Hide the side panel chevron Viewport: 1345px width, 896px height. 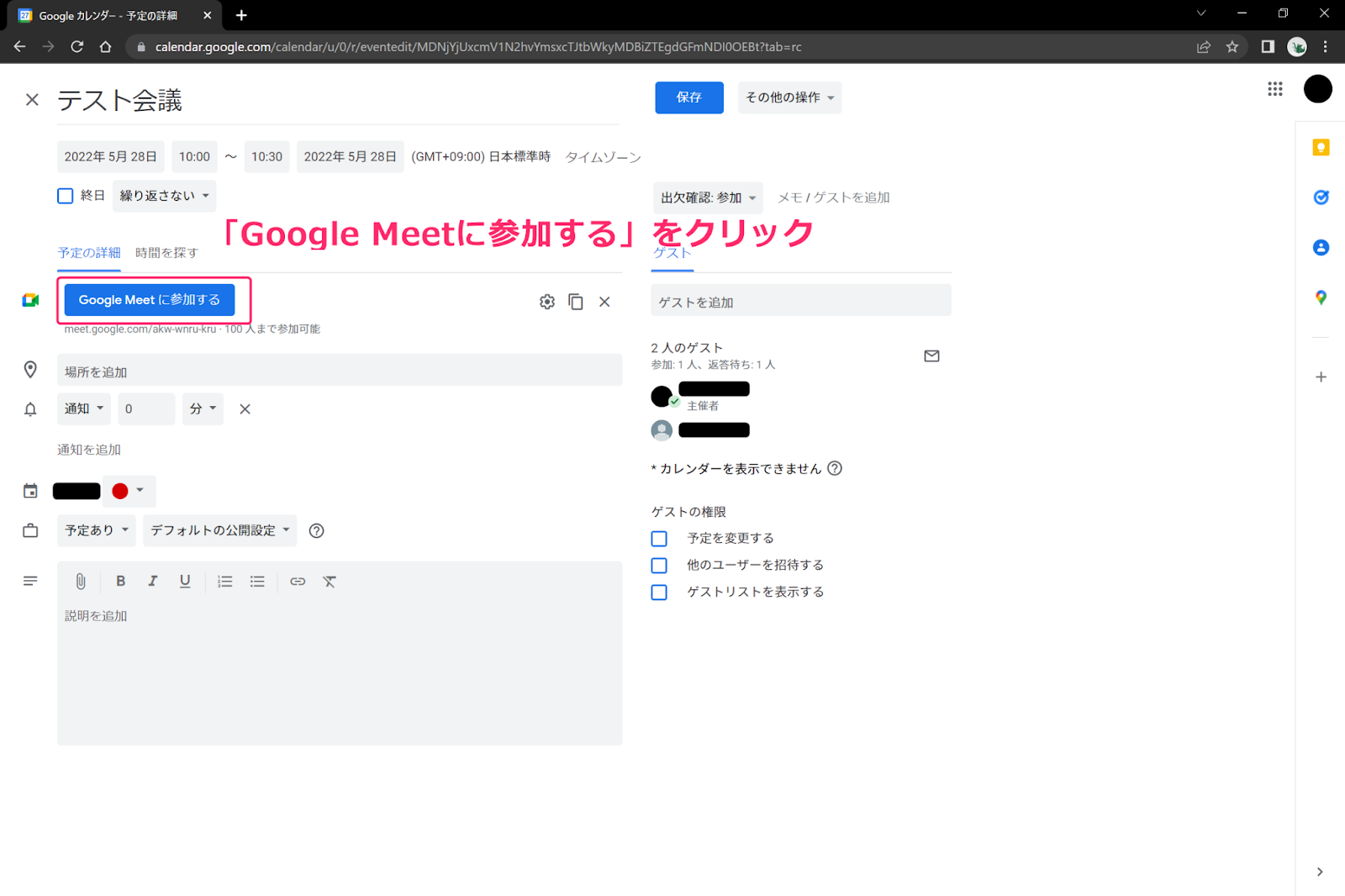click(1320, 872)
